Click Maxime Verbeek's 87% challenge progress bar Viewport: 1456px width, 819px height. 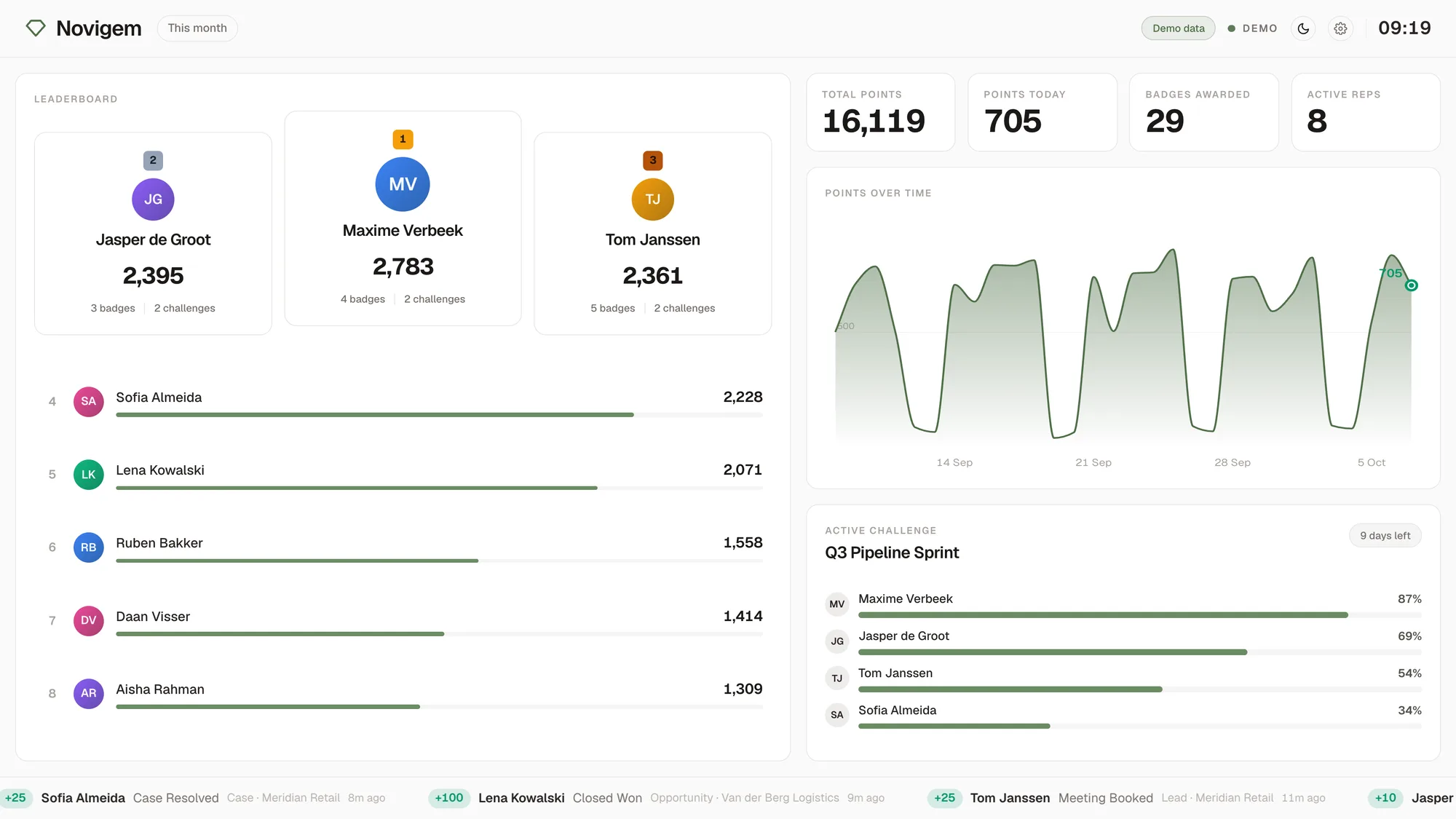tap(1140, 615)
